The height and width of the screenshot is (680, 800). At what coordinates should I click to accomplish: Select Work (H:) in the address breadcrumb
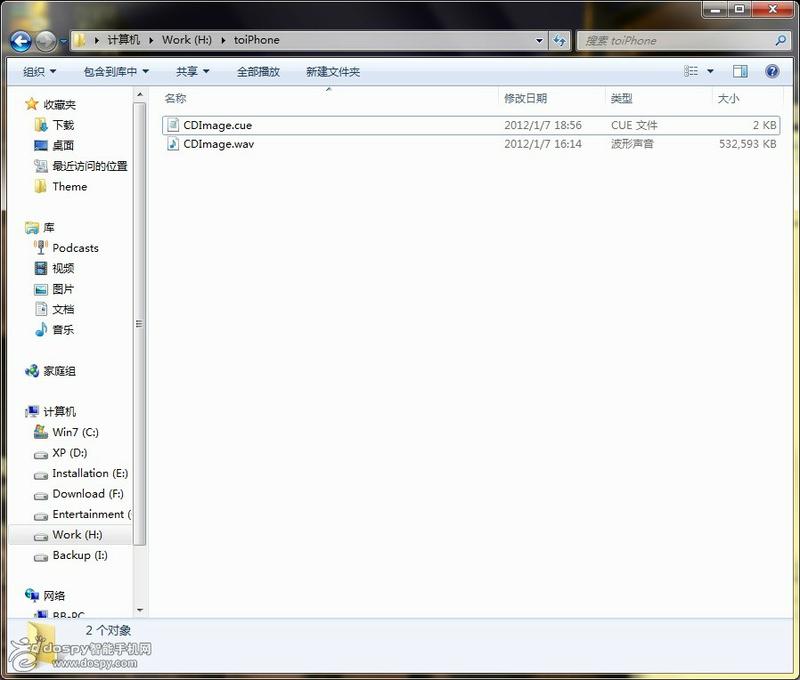click(x=187, y=40)
